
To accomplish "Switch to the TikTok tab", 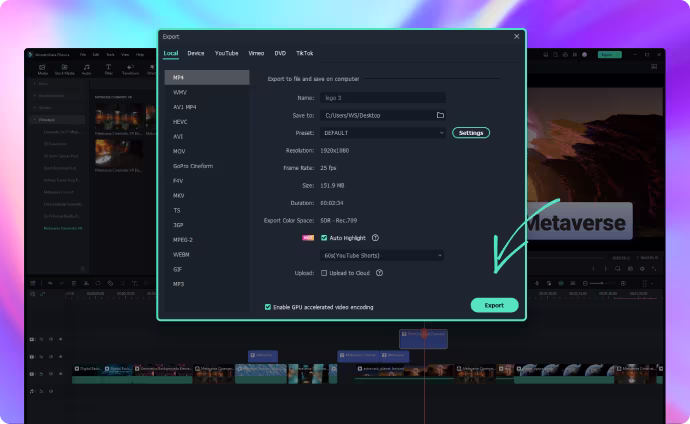I will coord(305,53).
